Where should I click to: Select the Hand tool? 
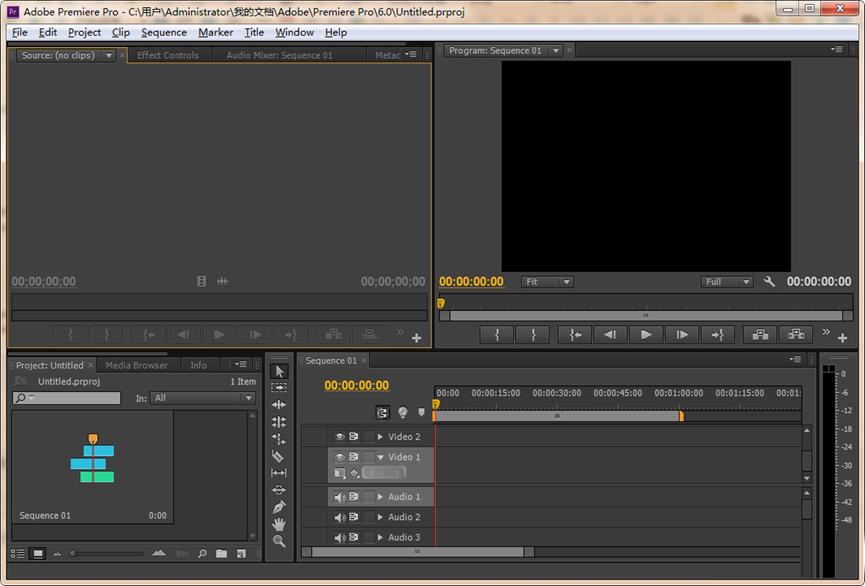pos(279,524)
